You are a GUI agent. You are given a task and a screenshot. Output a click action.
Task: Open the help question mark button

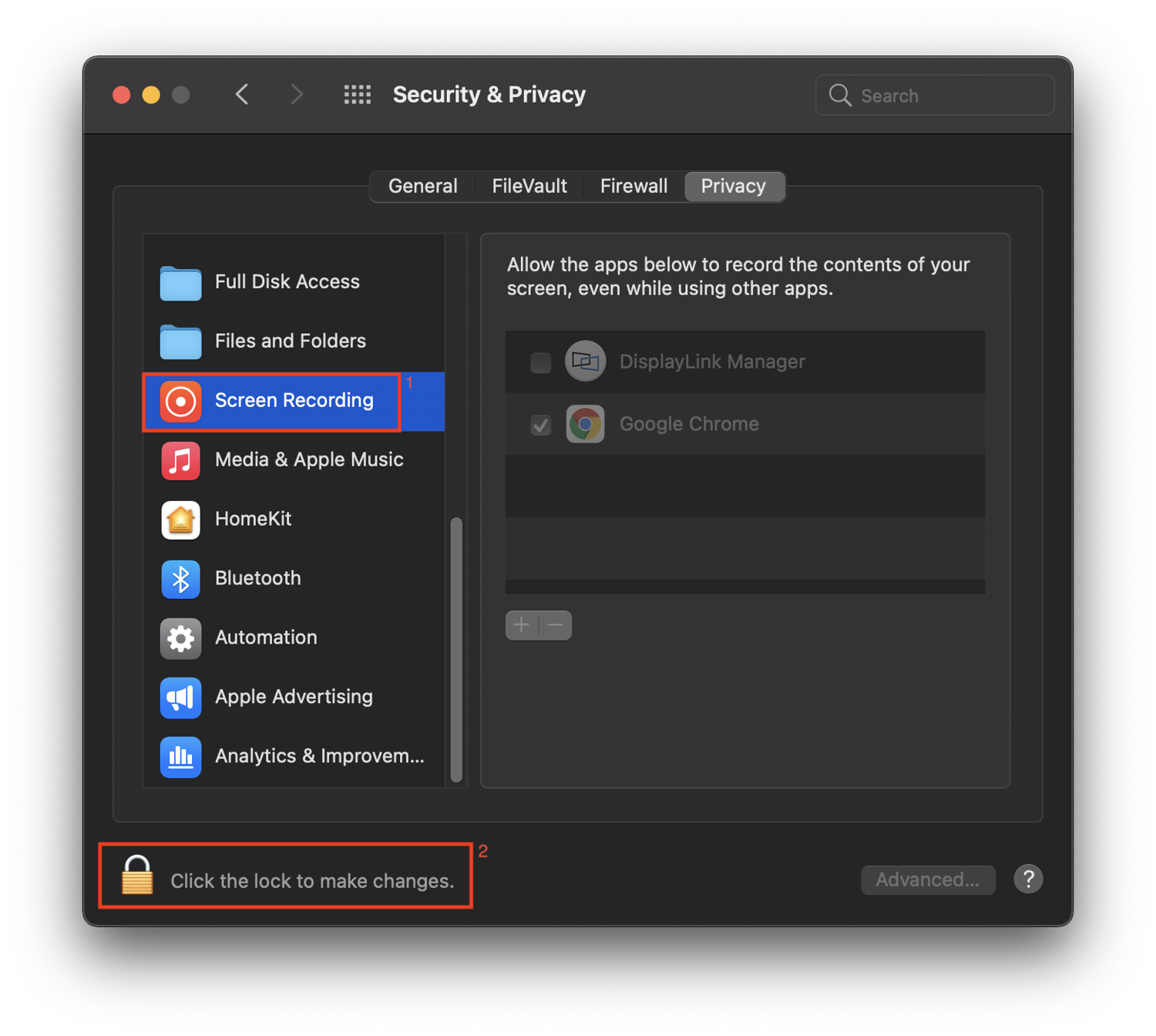[1028, 880]
